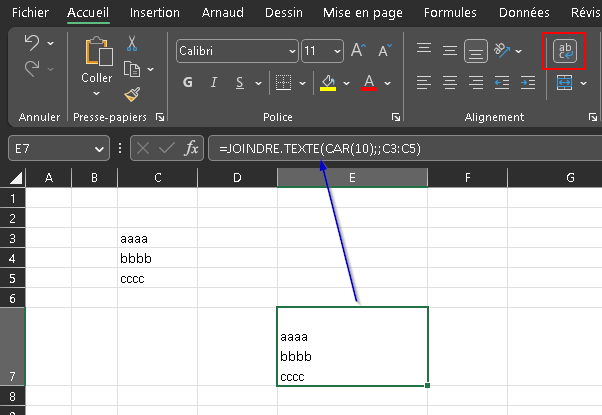Click the Decrease font size icon
This screenshot has height=415, width=602.
385,50
